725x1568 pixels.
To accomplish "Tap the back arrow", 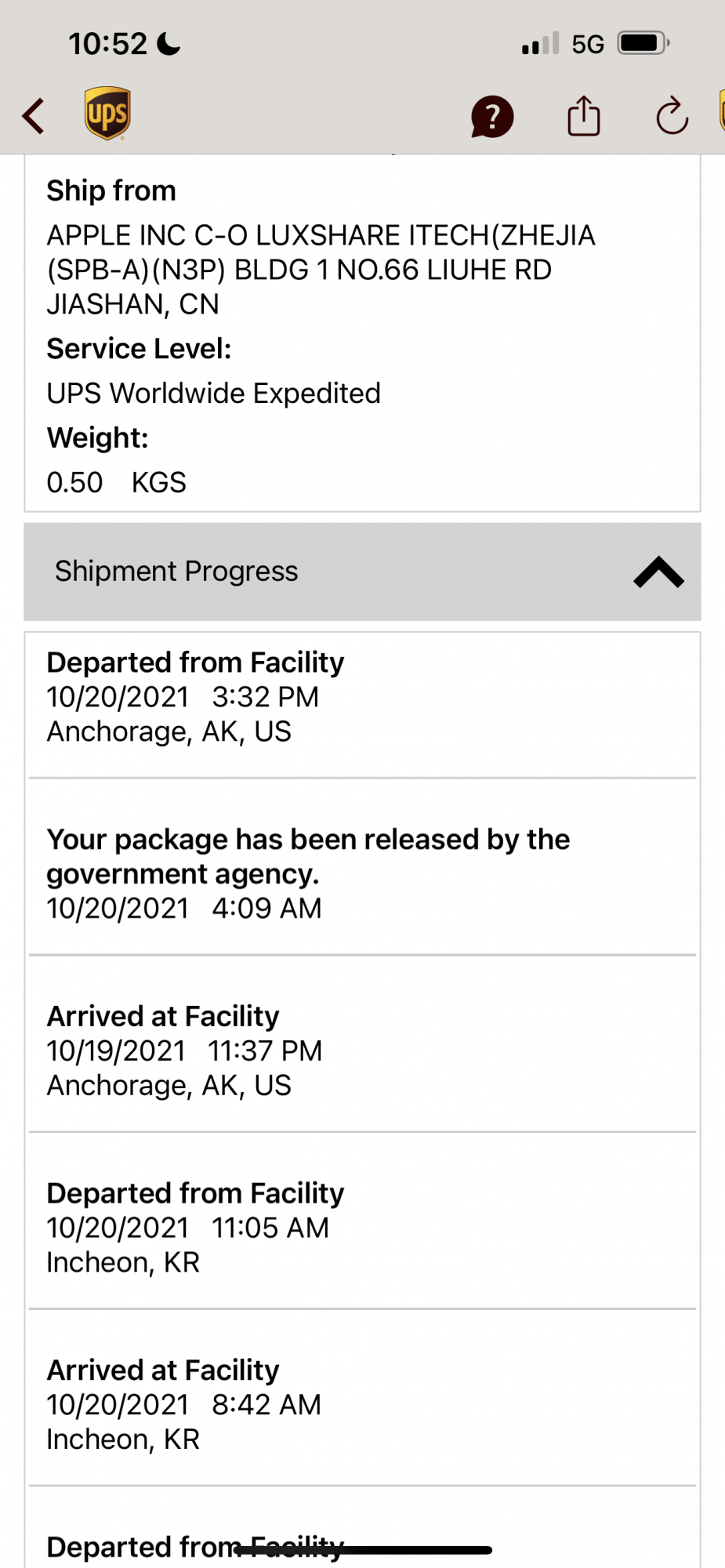I will [x=34, y=117].
